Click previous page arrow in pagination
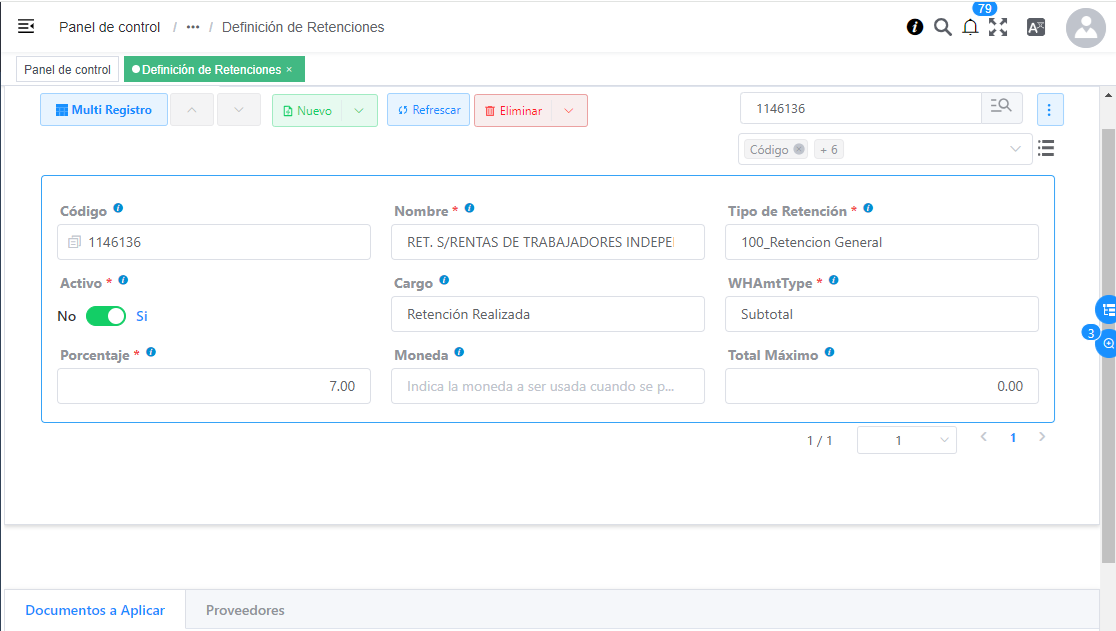 pyautogui.click(x=984, y=437)
